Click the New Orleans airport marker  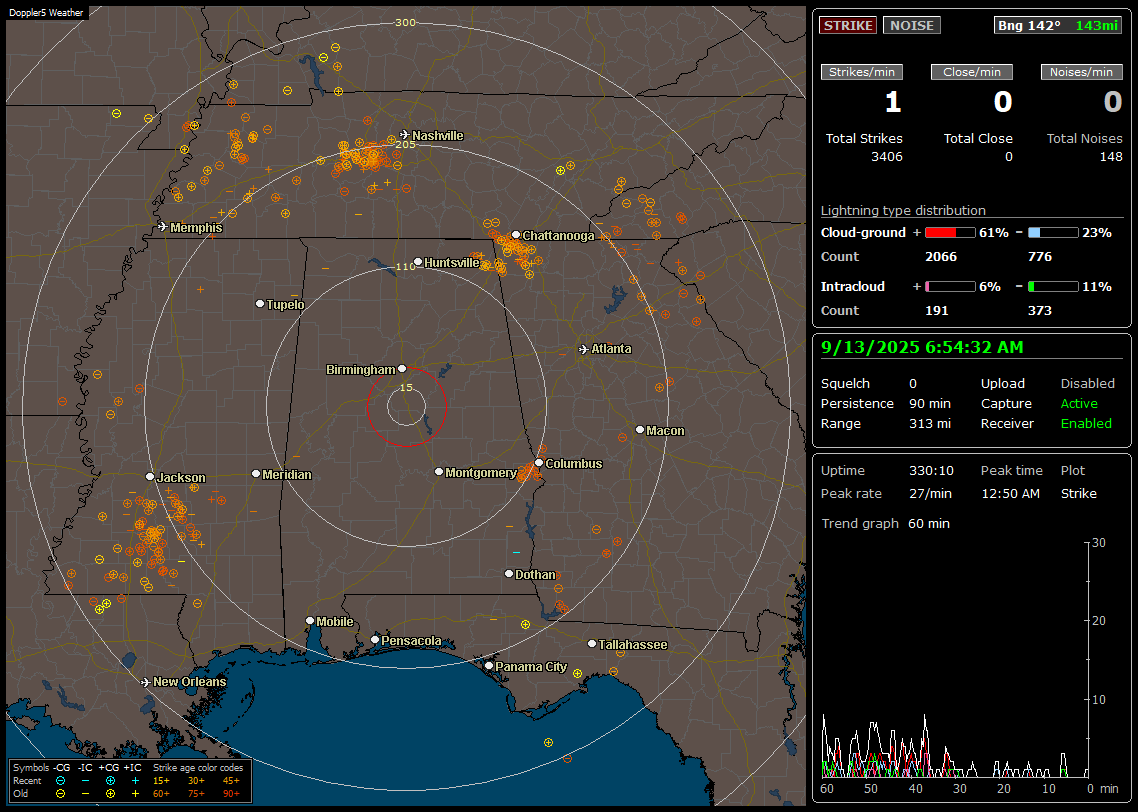click(x=146, y=682)
